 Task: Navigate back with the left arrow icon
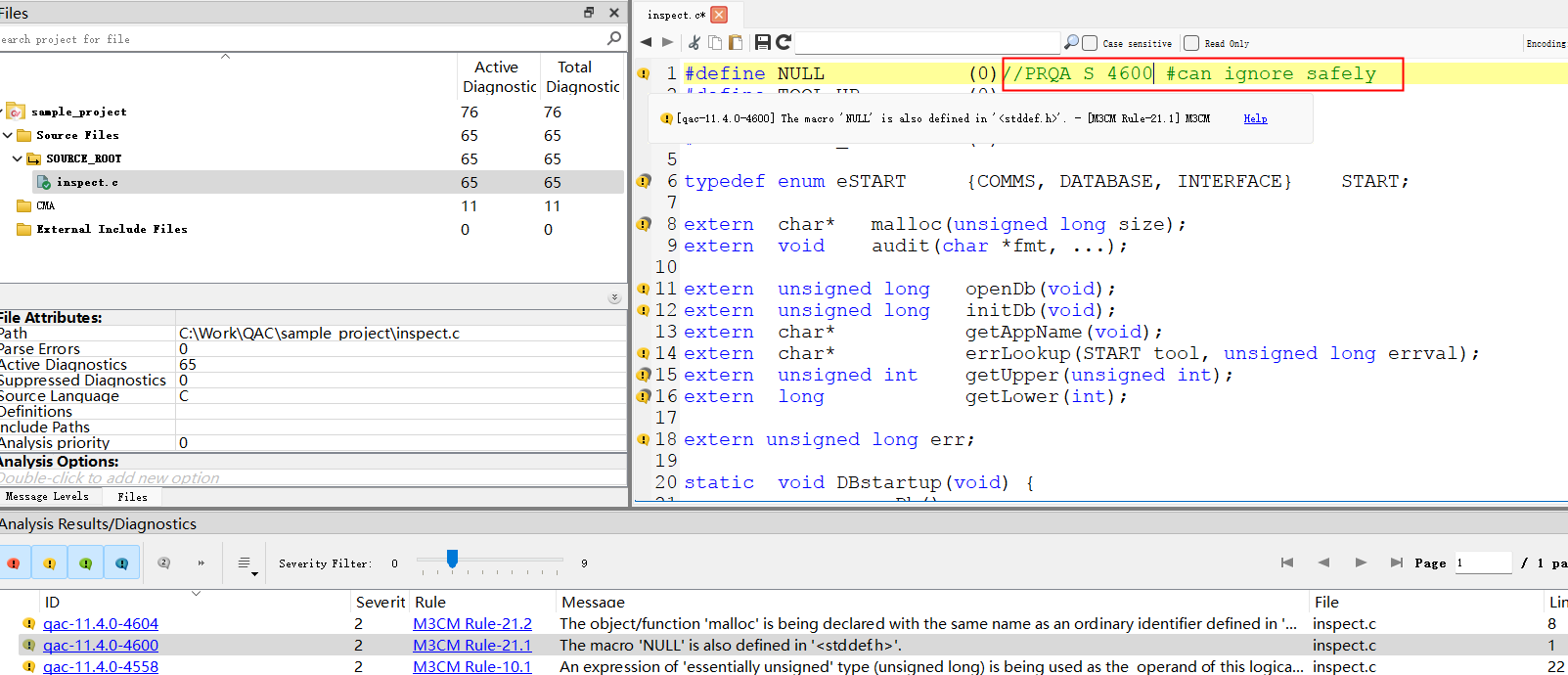(646, 42)
